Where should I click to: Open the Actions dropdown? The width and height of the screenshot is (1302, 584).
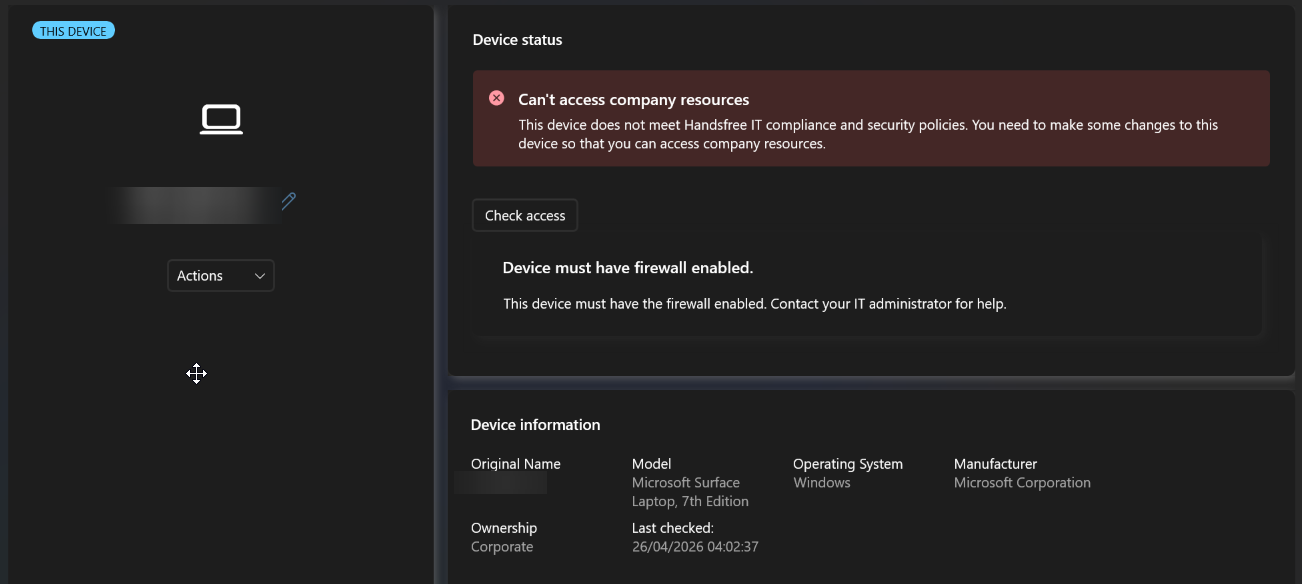(x=220, y=276)
